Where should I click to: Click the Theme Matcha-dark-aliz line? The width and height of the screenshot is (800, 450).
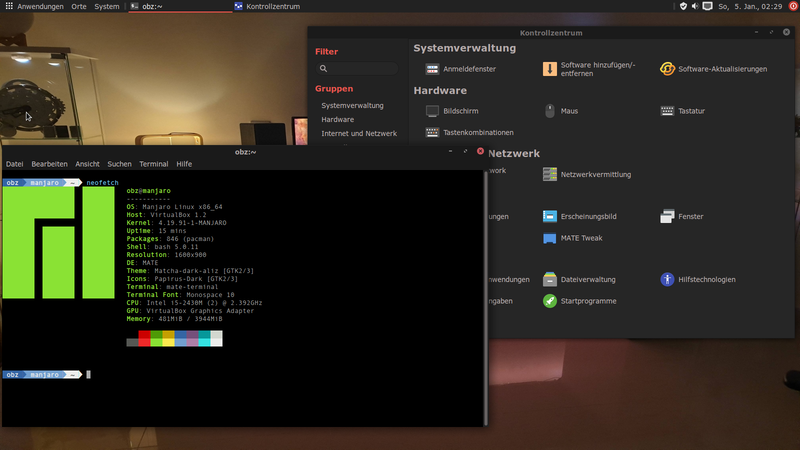pyautogui.click(x=190, y=270)
